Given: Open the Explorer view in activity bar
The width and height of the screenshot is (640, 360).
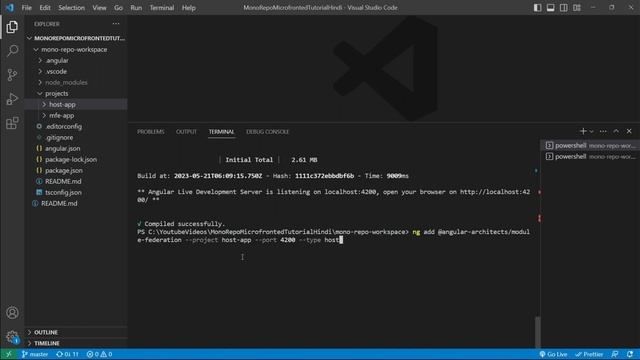Looking at the screenshot, I should coord(12,27).
